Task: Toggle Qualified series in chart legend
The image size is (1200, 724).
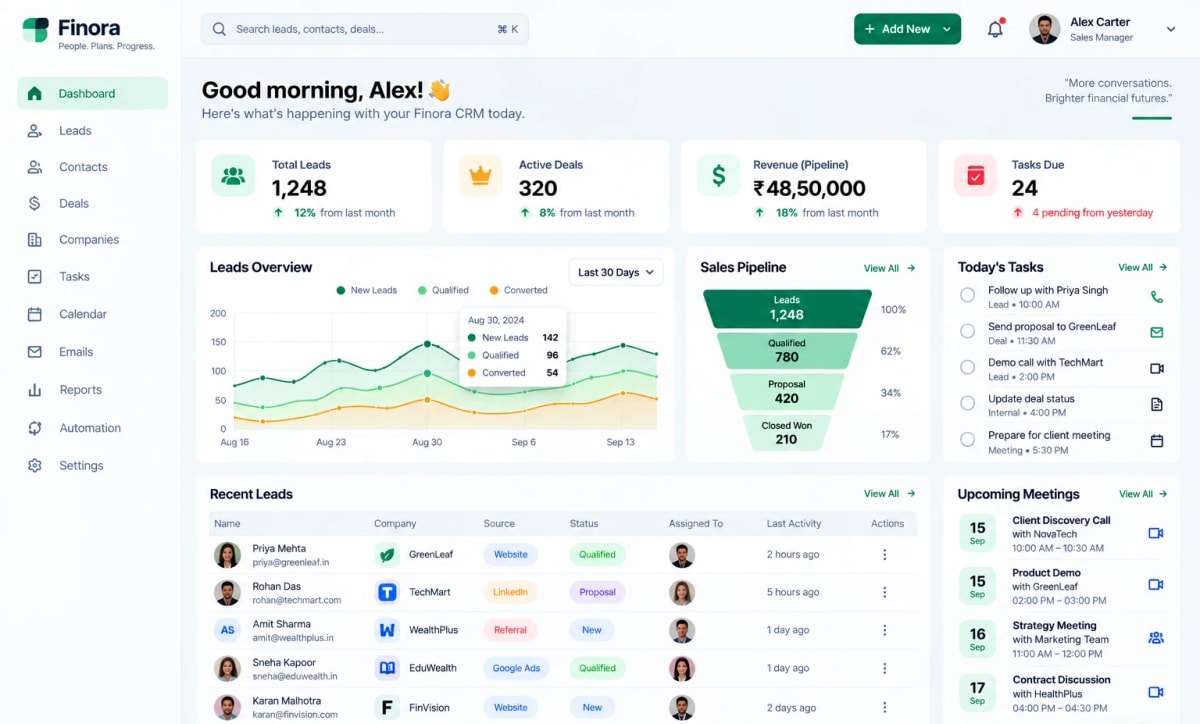Action: pyautogui.click(x=443, y=290)
